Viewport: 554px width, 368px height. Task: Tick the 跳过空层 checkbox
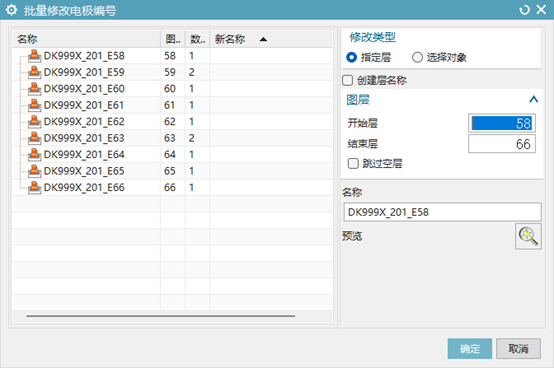point(353,164)
